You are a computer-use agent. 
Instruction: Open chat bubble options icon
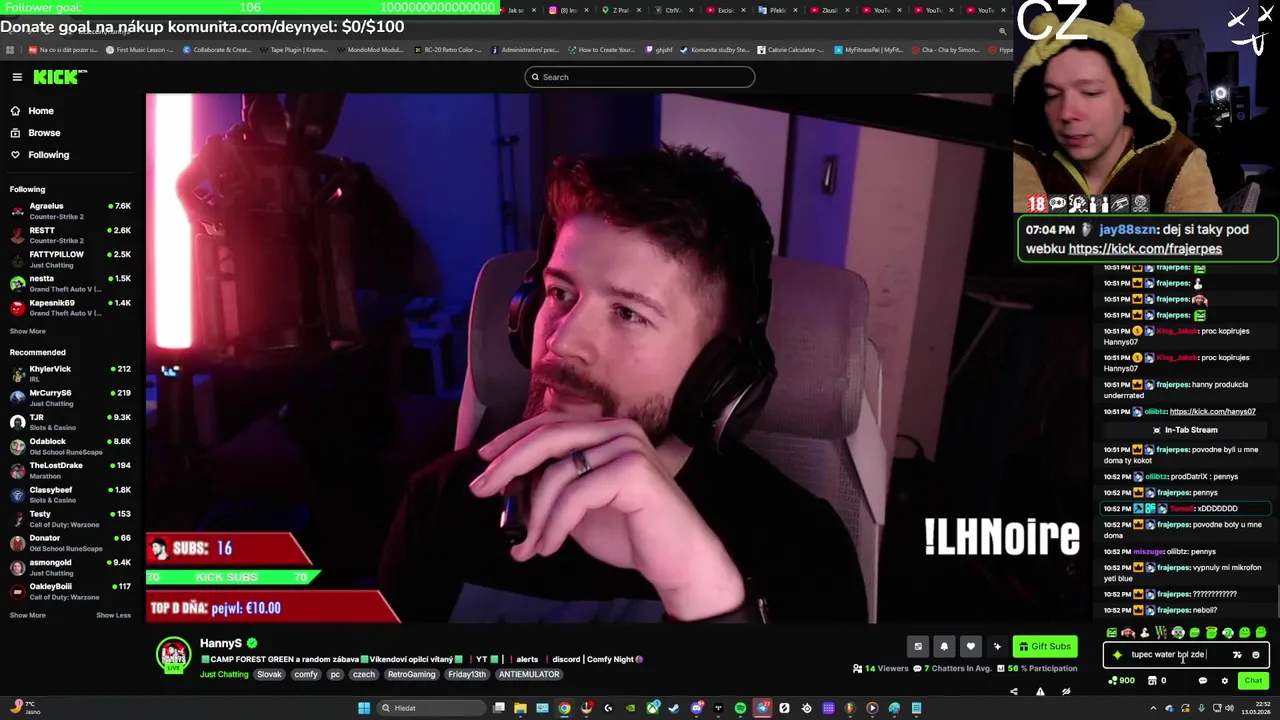coord(1203,681)
